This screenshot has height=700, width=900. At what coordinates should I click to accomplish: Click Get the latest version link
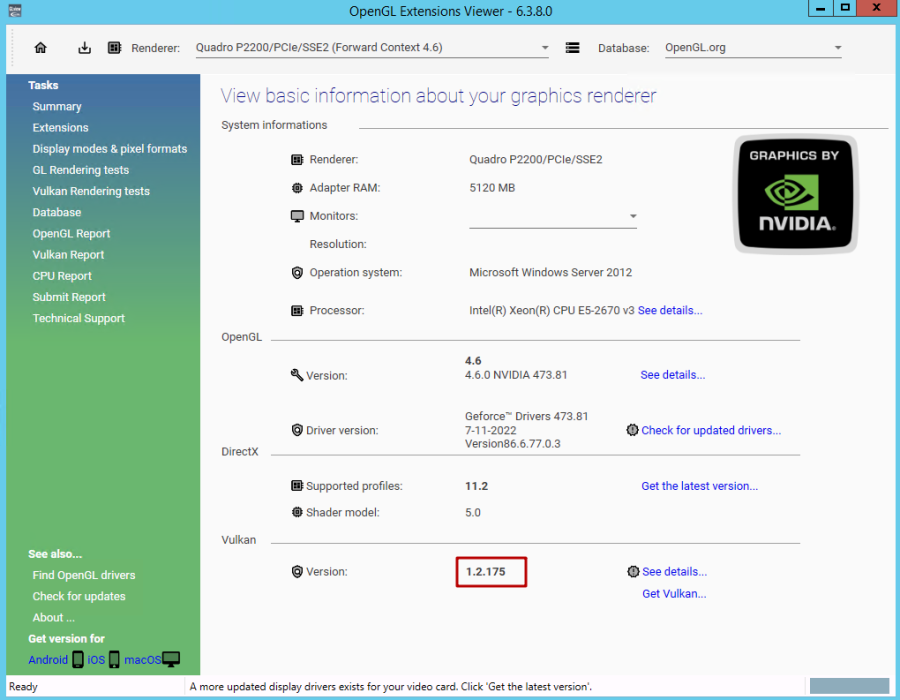[x=700, y=487]
